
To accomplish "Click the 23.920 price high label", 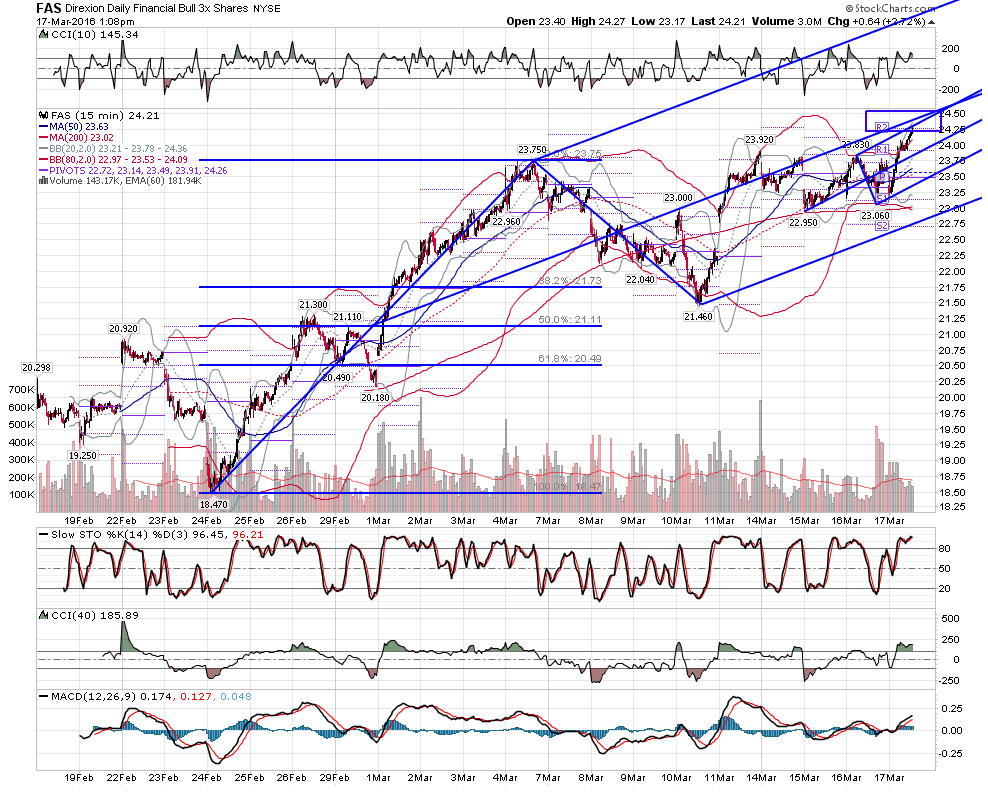I will 759,140.
